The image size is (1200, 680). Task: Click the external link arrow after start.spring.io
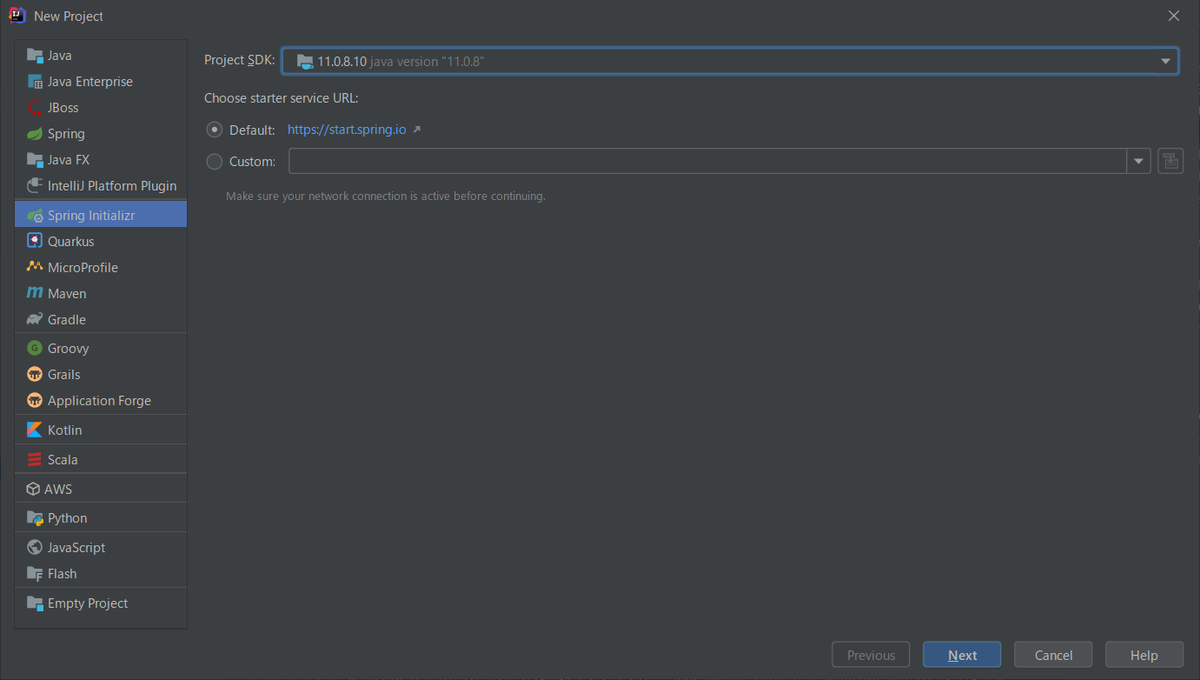417,130
